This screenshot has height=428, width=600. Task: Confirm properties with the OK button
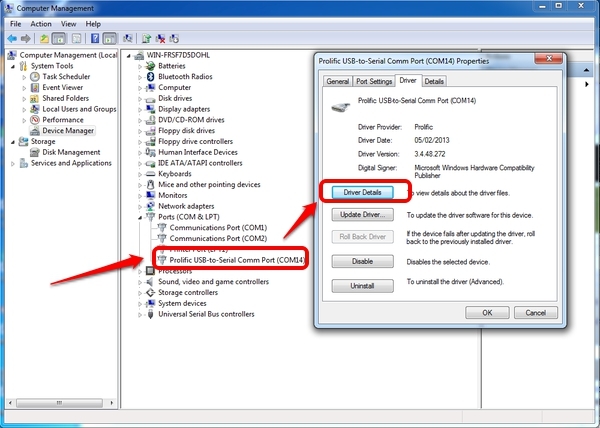click(x=487, y=313)
